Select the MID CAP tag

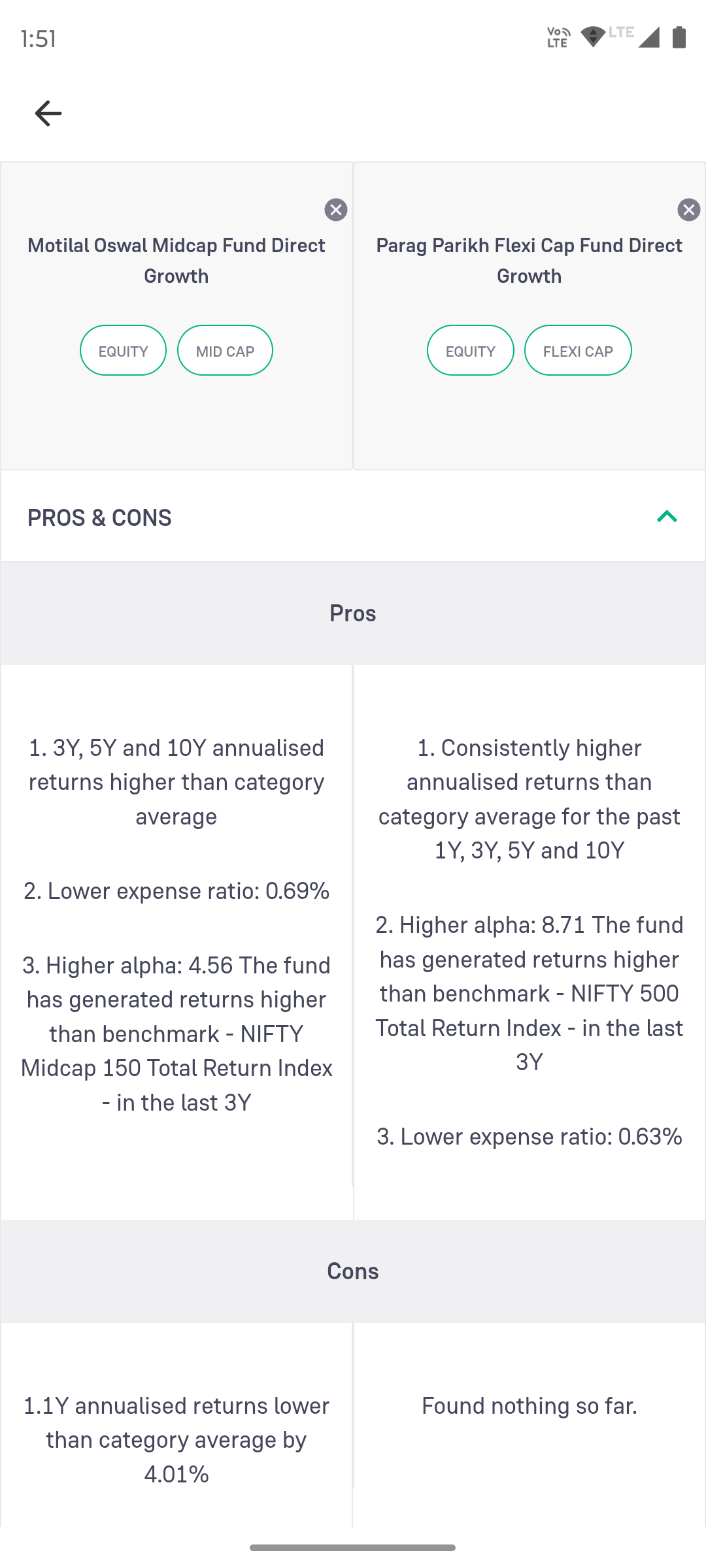click(x=225, y=351)
